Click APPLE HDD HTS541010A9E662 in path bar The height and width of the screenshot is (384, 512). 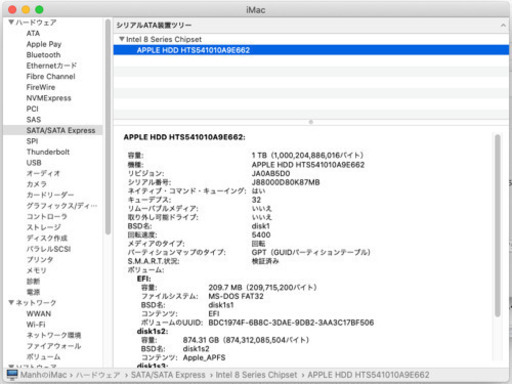[x=368, y=375]
